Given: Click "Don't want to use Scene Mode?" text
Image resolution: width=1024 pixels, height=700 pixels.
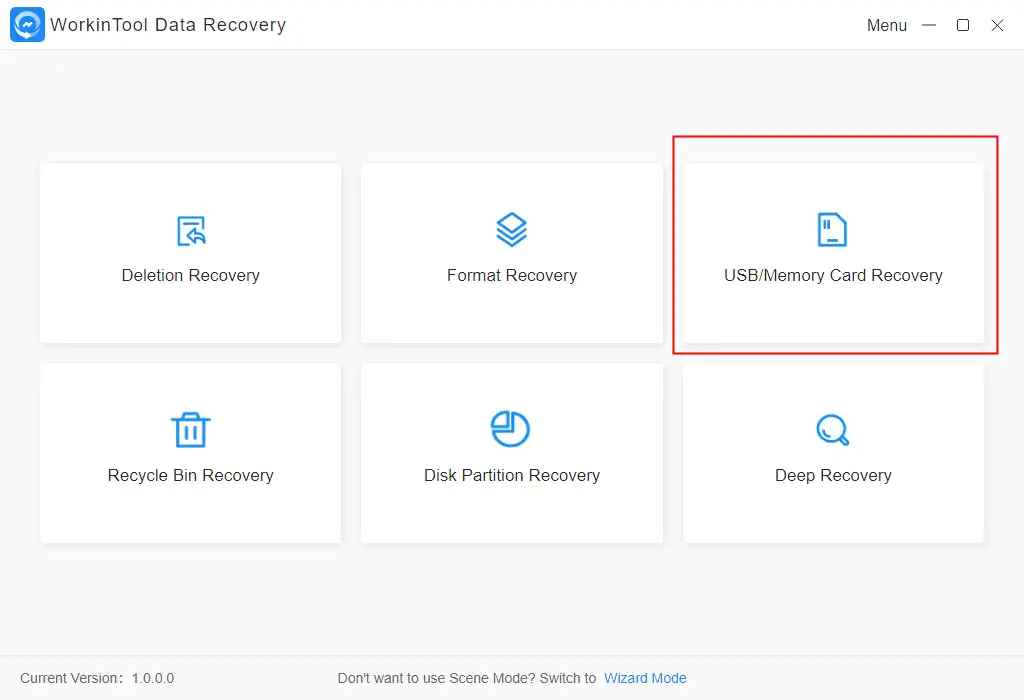Looking at the screenshot, I should [437, 678].
